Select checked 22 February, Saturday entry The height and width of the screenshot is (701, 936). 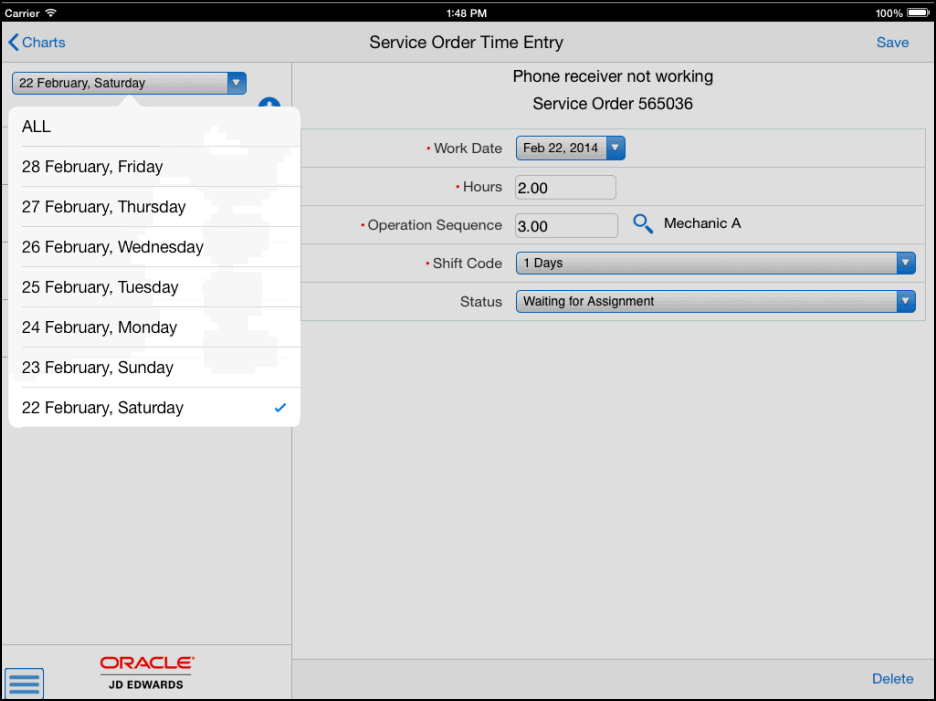click(x=155, y=408)
